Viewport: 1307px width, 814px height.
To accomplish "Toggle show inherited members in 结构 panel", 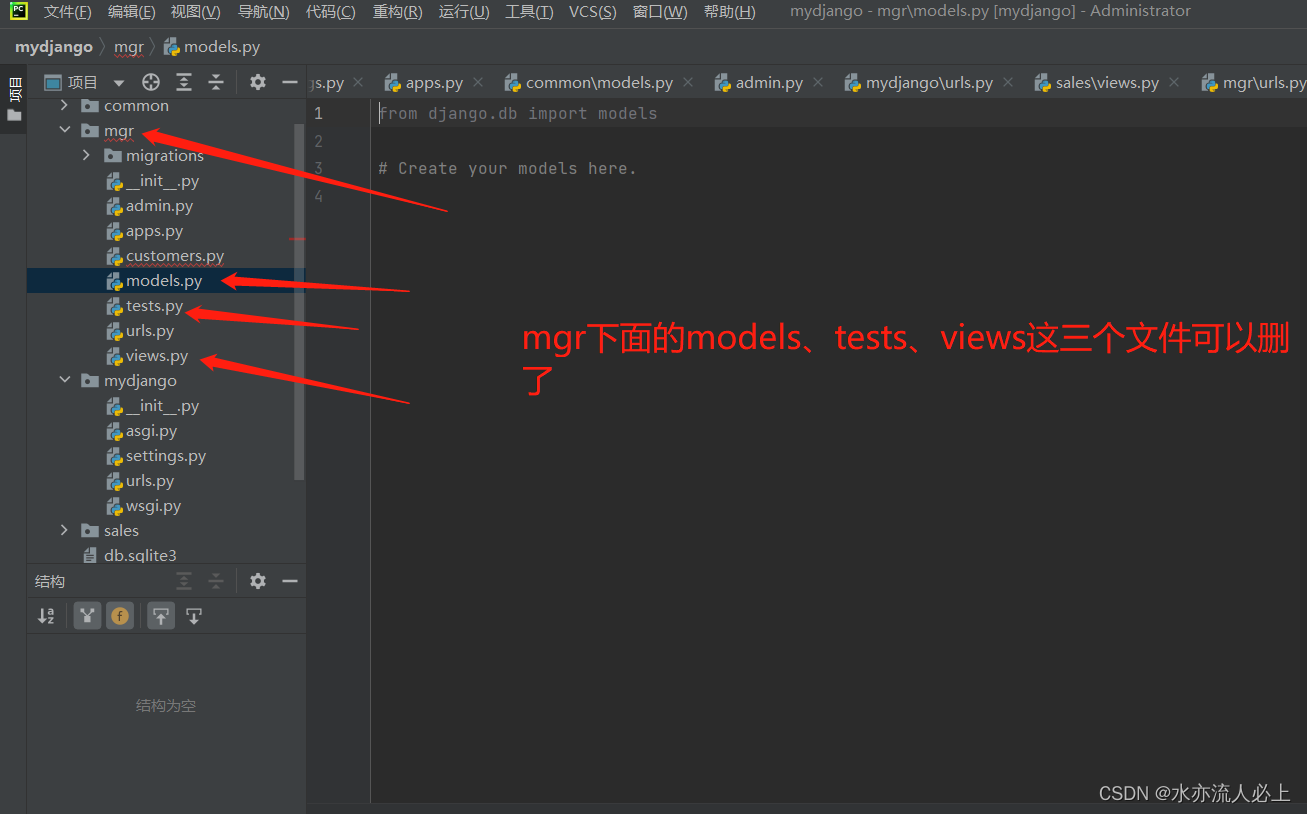I will (88, 616).
